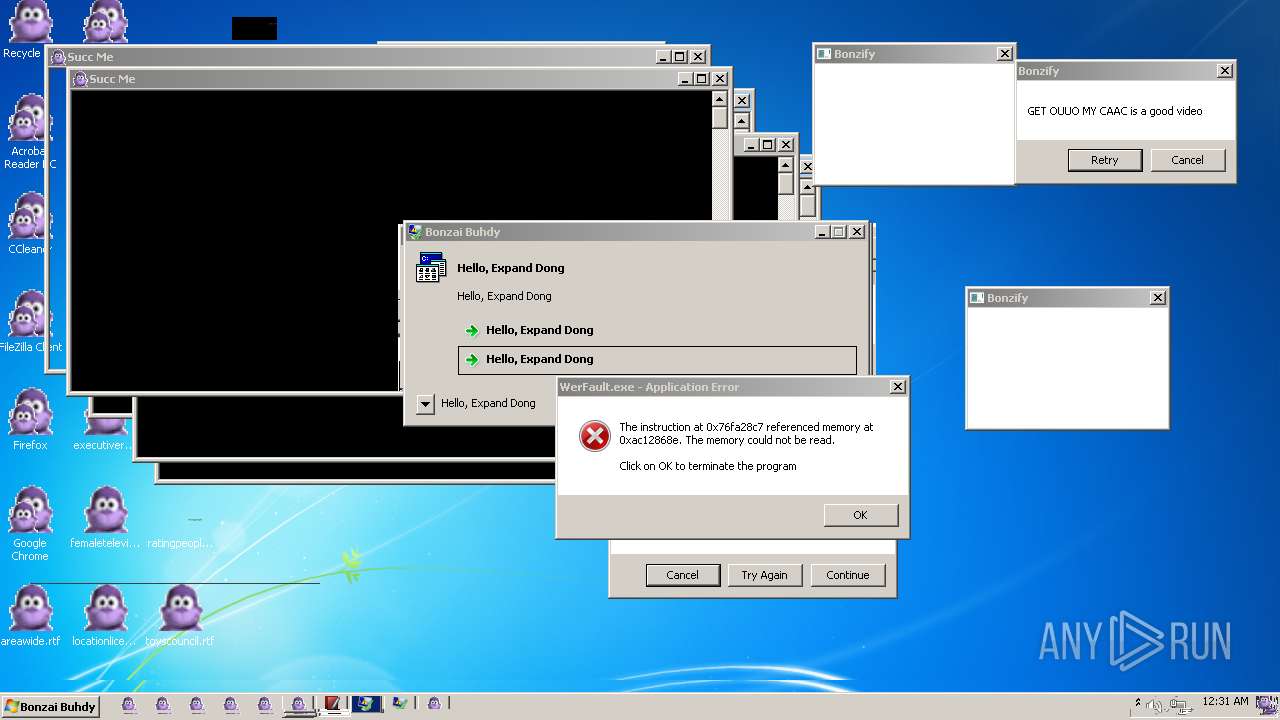Open FileZilla Client desktop icon

(x=29, y=322)
